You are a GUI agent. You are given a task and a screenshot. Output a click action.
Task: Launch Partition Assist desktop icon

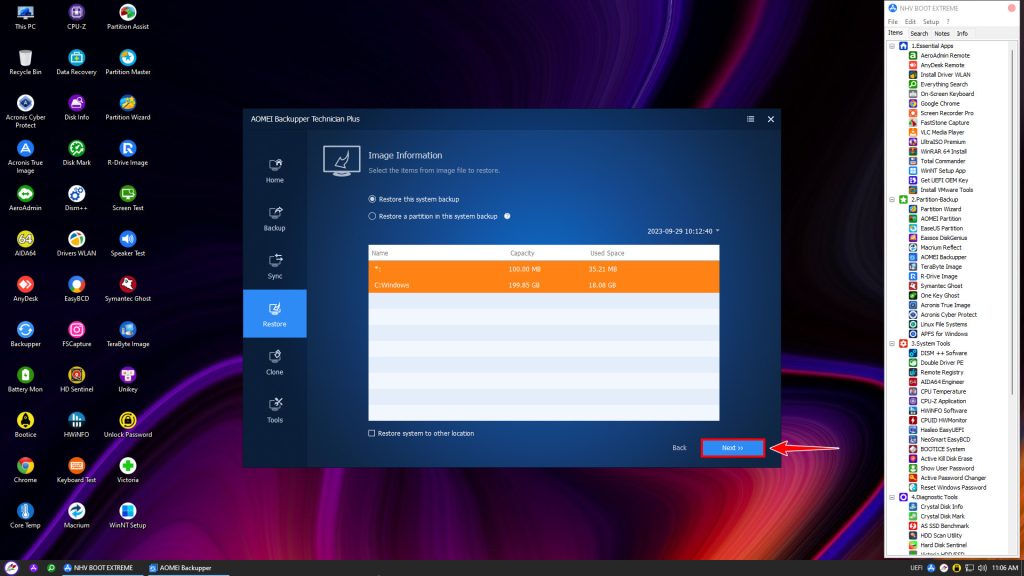tap(128, 17)
